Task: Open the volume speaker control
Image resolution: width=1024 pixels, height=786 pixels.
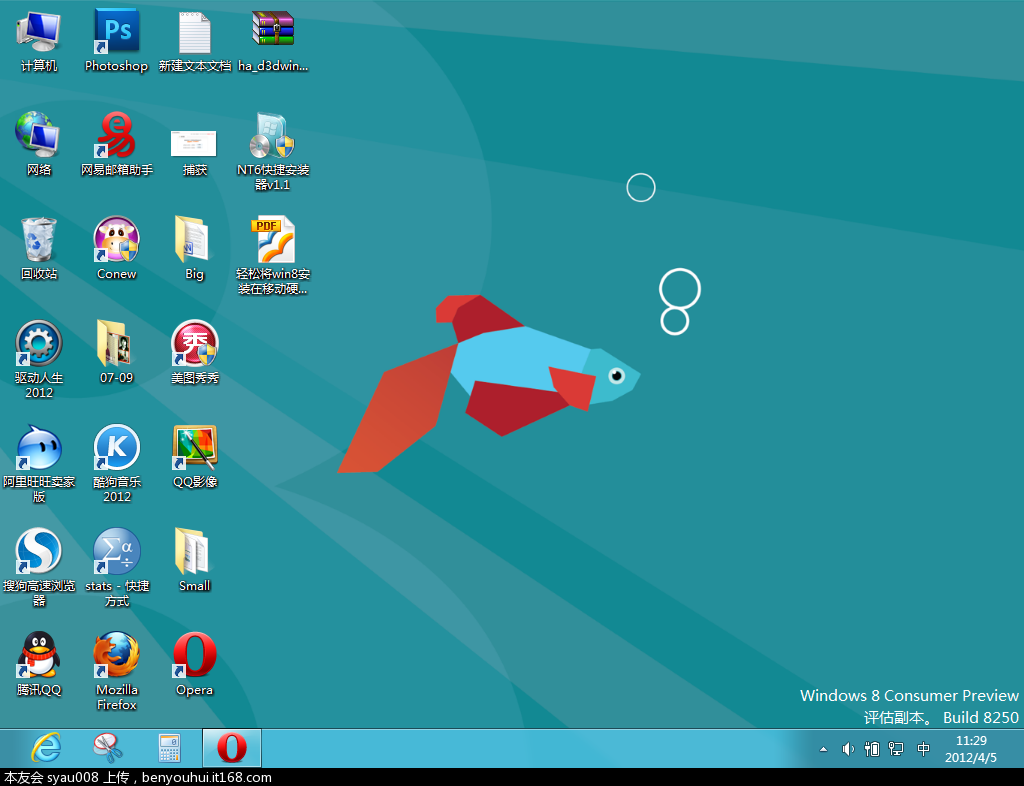Action: click(848, 748)
